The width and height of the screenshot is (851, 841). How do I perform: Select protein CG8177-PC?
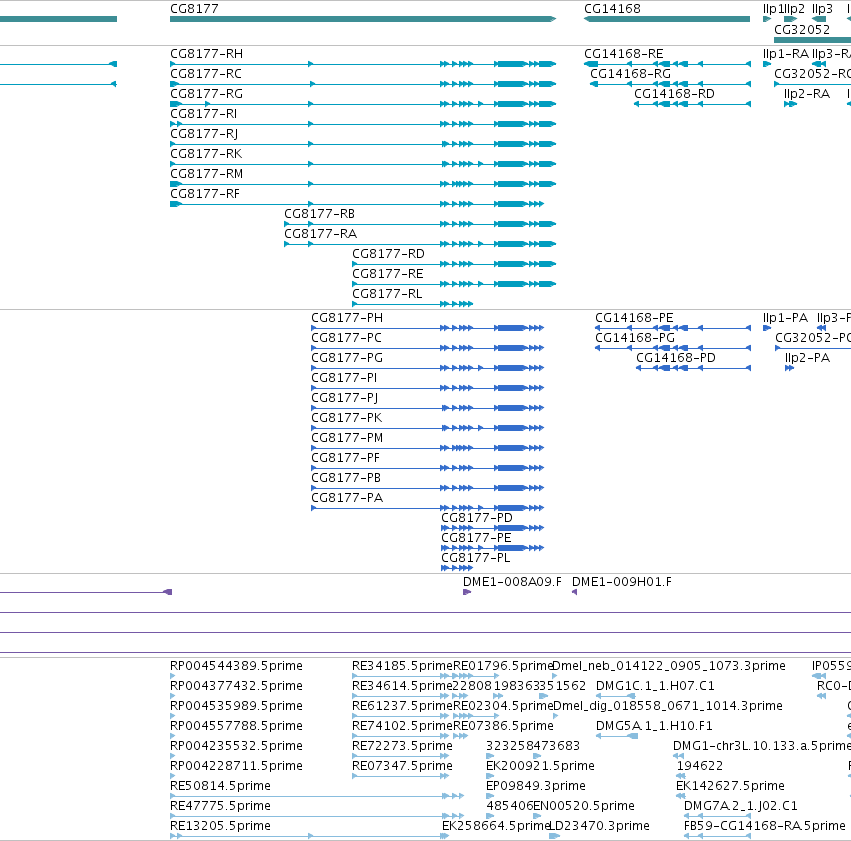coord(346,338)
